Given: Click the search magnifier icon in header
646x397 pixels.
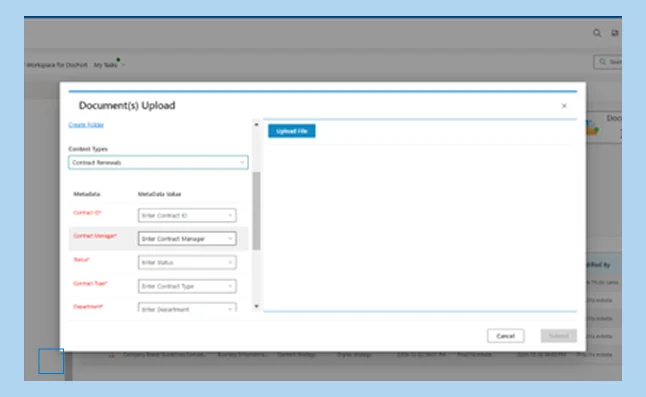Looking at the screenshot, I should tap(597, 33).
